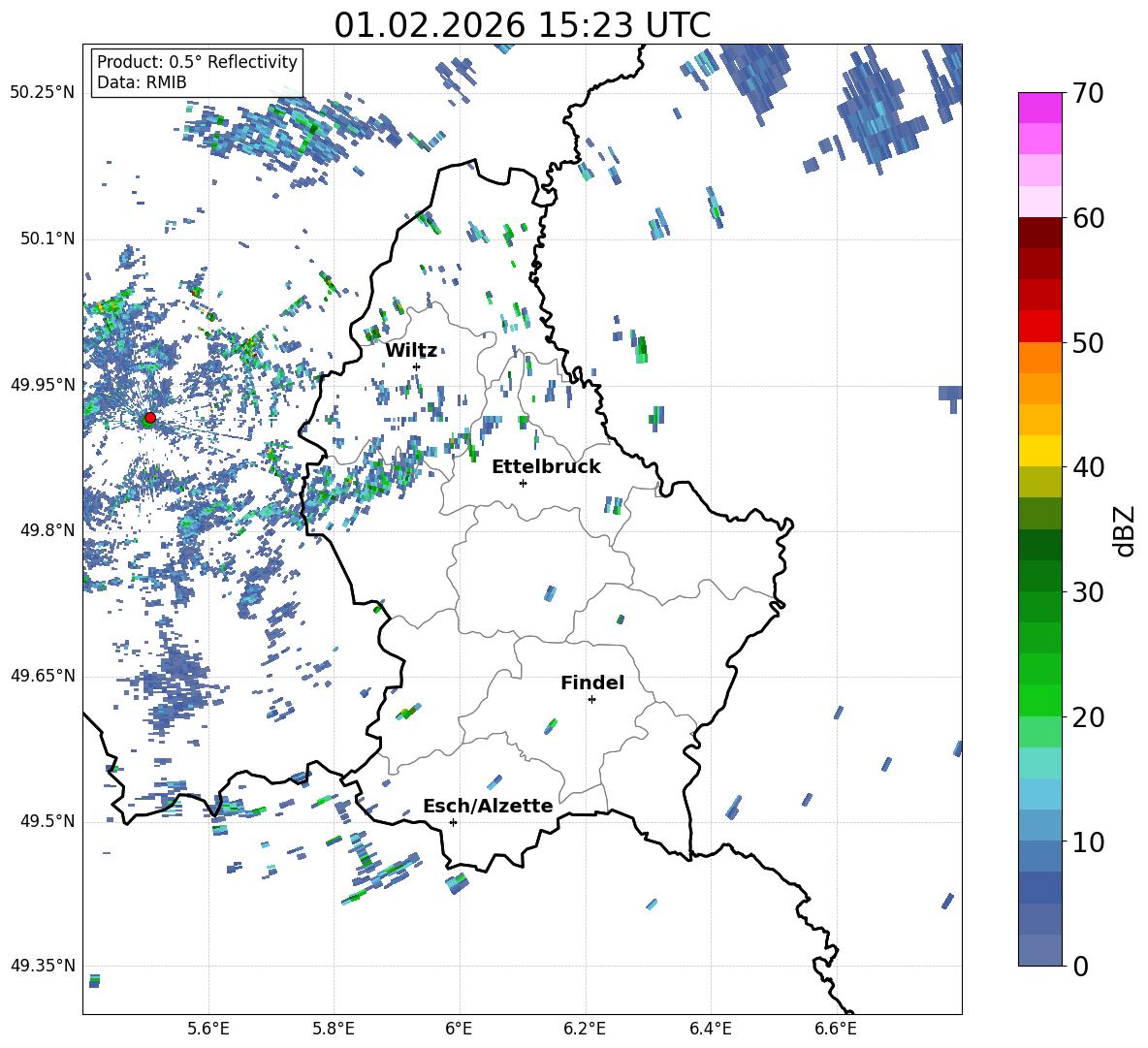
Task: Click the 60 value on the colorbar
Action: pos(1088,218)
